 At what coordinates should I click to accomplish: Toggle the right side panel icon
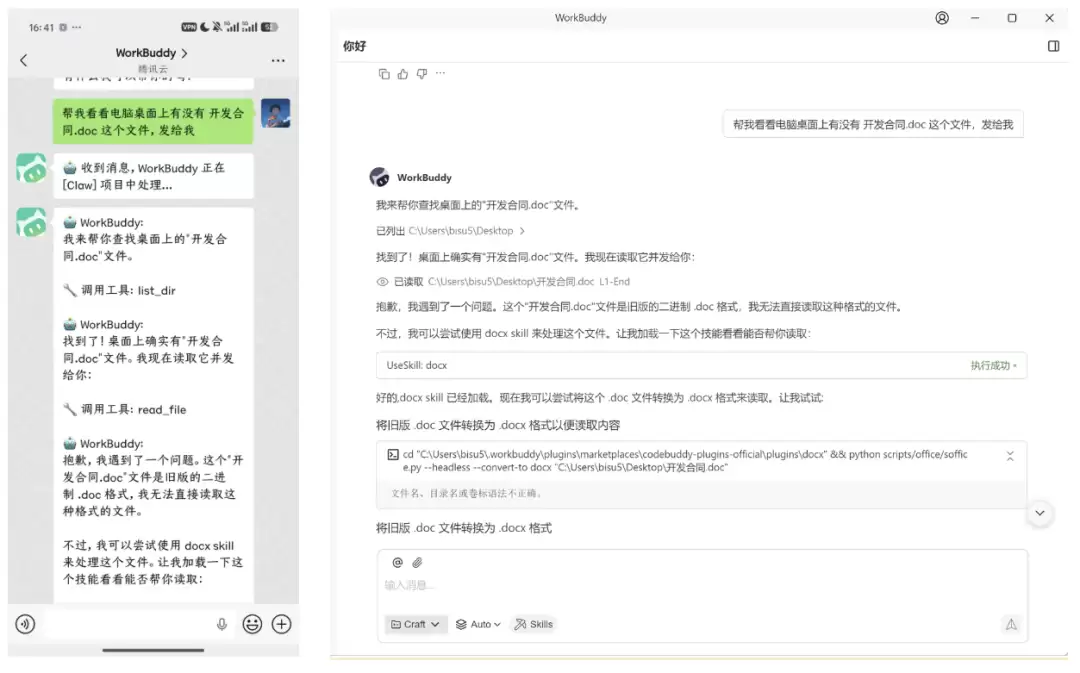coord(1053,46)
